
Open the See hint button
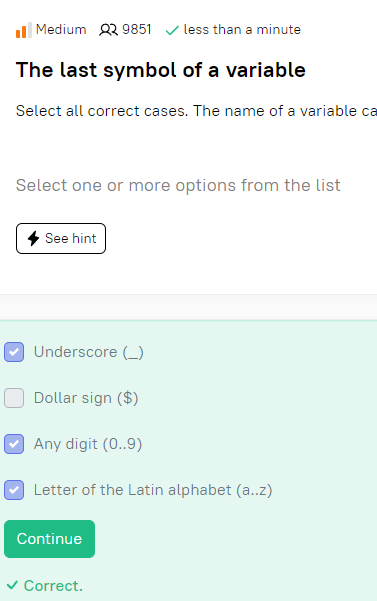coord(61,238)
